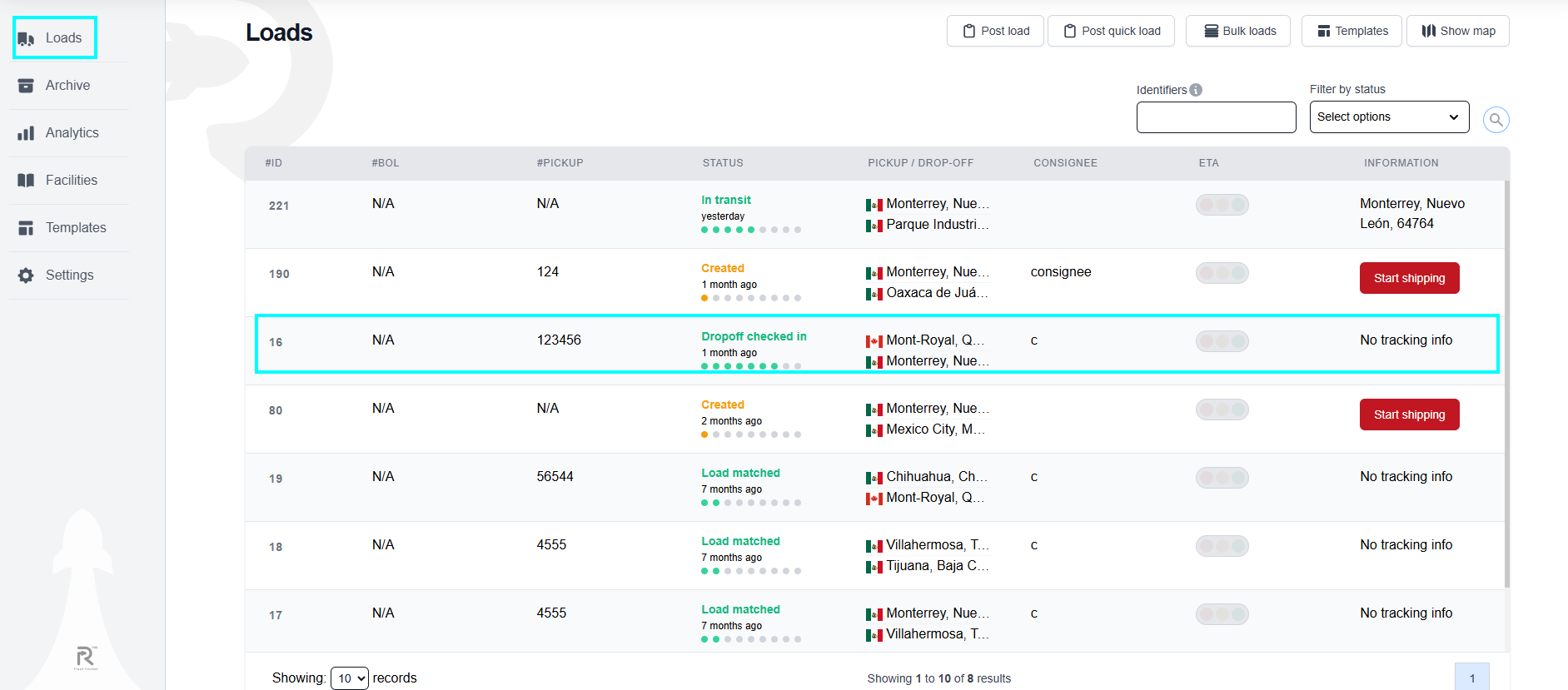Focus the Identifiers input field
The image size is (1568, 690).
tap(1216, 117)
